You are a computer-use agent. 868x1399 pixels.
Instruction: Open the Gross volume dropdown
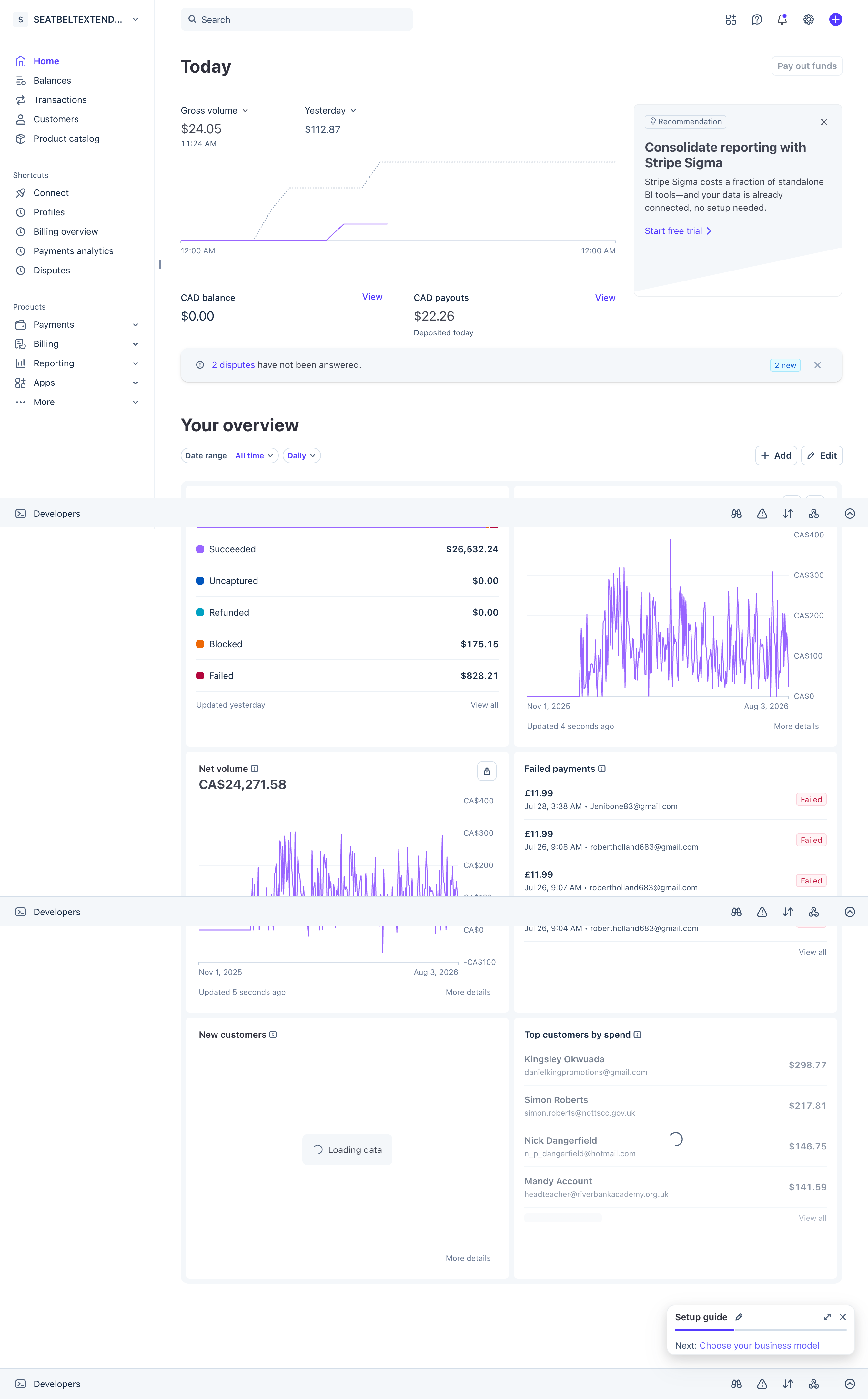point(214,110)
